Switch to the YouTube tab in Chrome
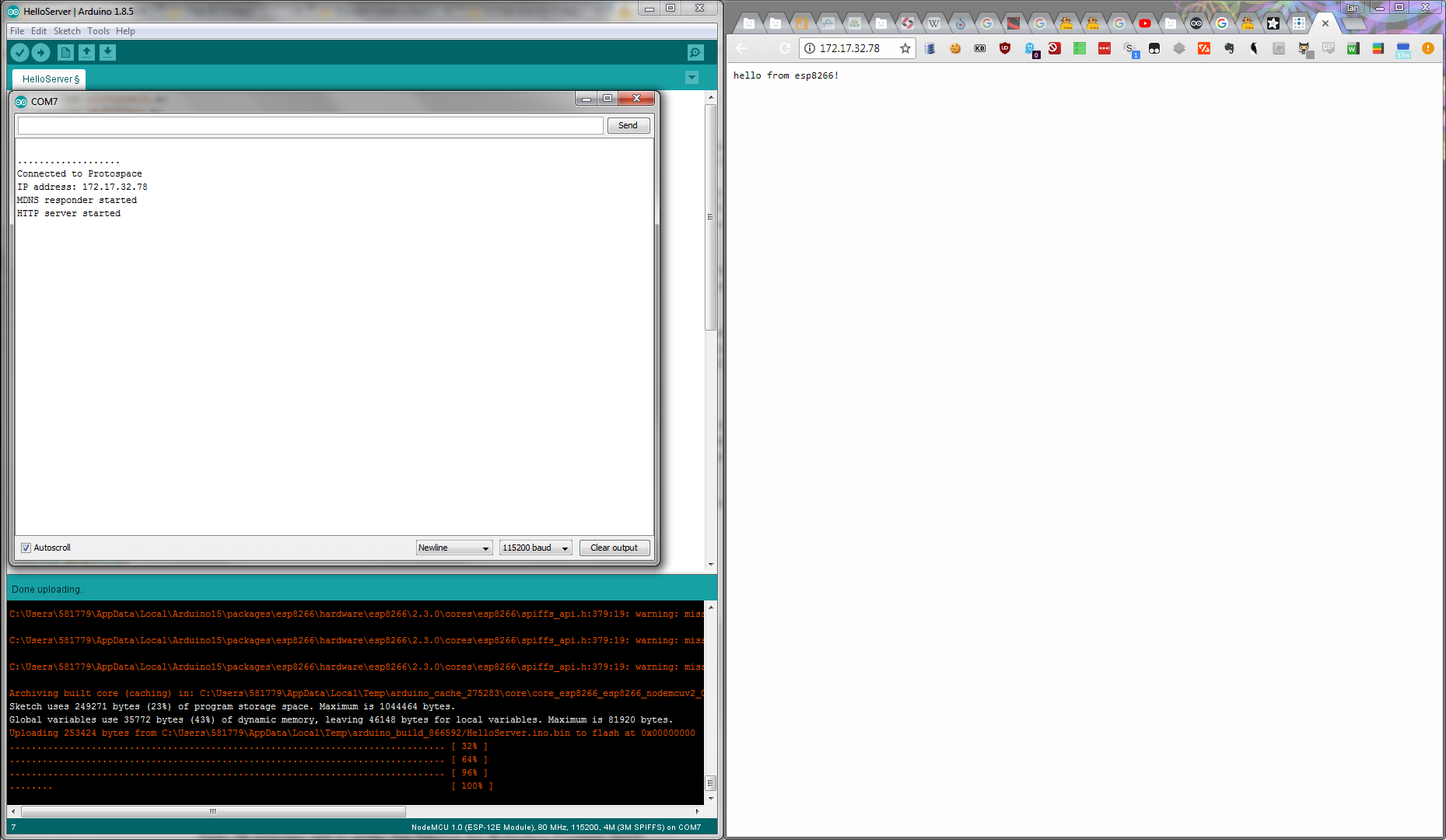This screenshot has width=1446, height=840. (1145, 23)
